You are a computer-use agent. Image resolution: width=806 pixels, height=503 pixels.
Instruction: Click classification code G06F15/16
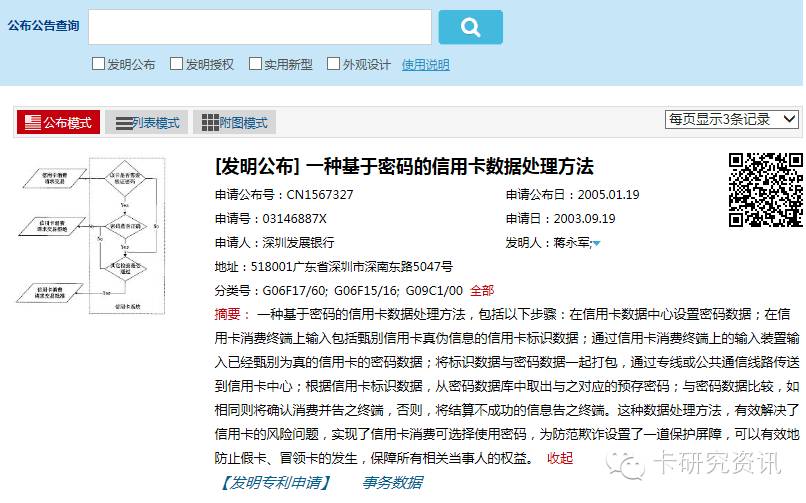click(367, 291)
